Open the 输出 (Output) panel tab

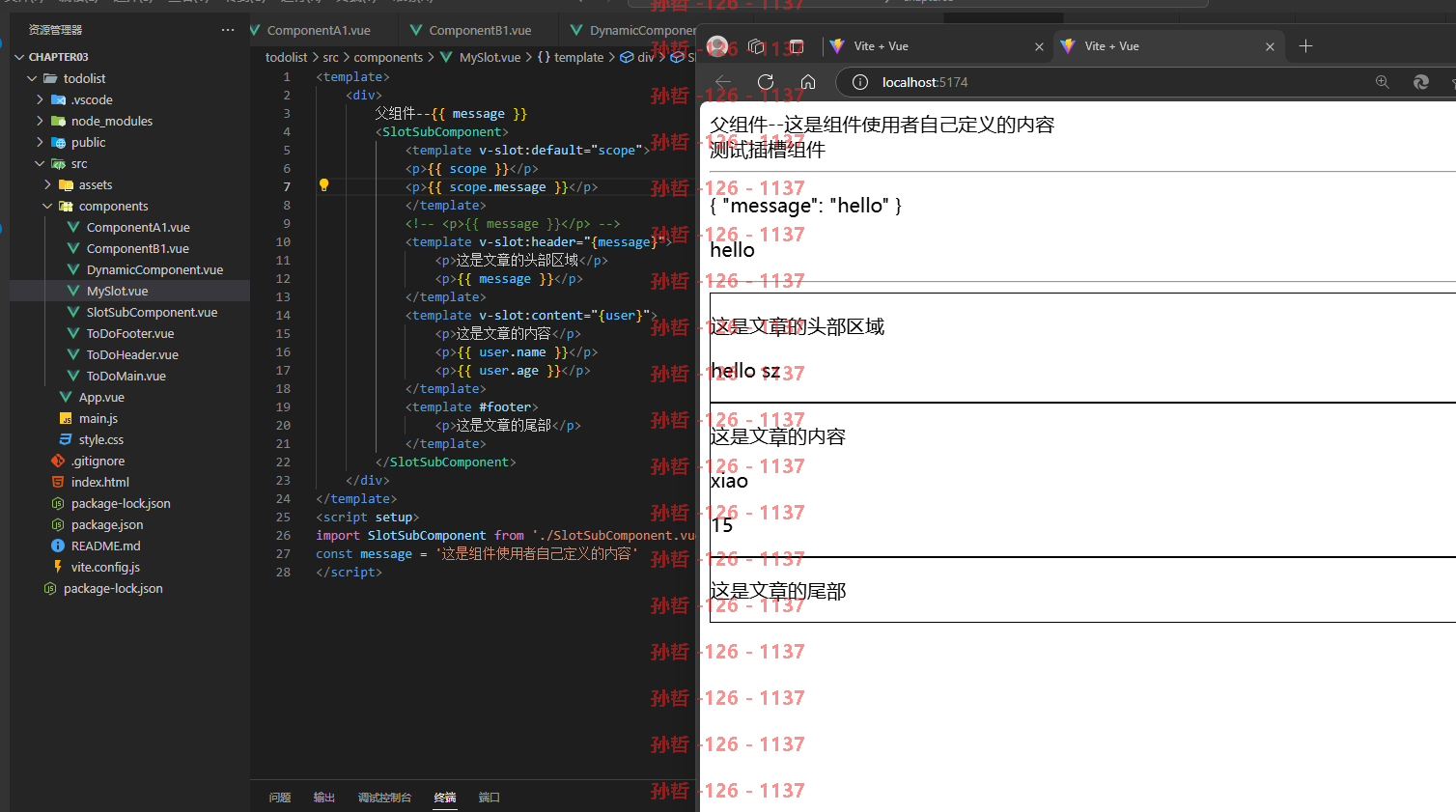point(324,798)
